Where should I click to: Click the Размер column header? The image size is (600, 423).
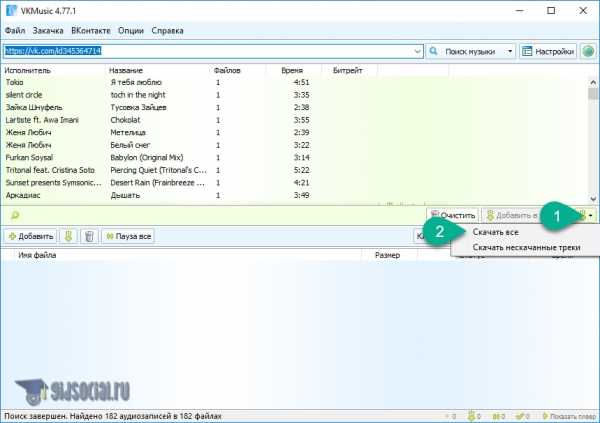click(388, 255)
